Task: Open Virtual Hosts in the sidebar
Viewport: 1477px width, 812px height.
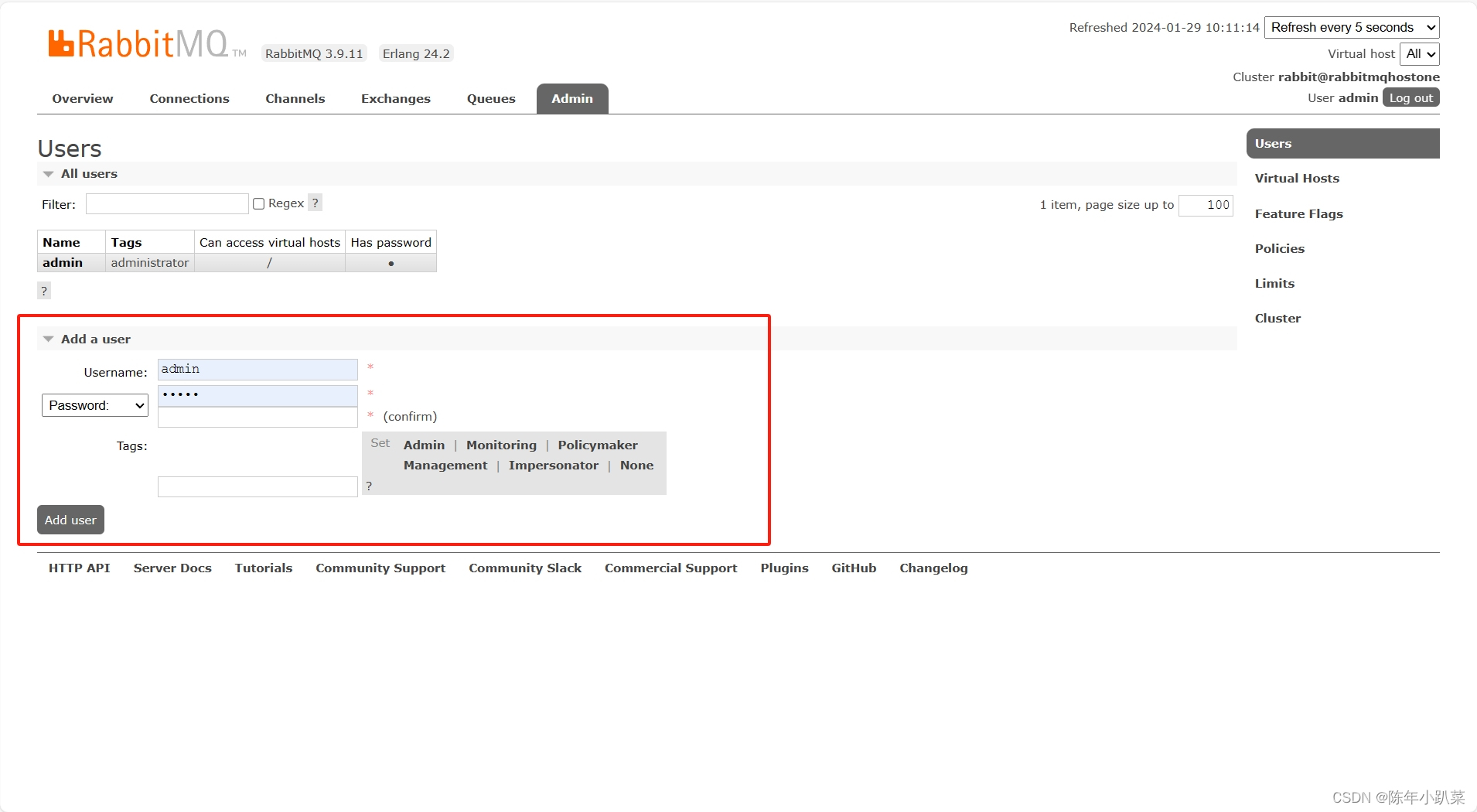Action: pyautogui.click(x=1297, y=179)
